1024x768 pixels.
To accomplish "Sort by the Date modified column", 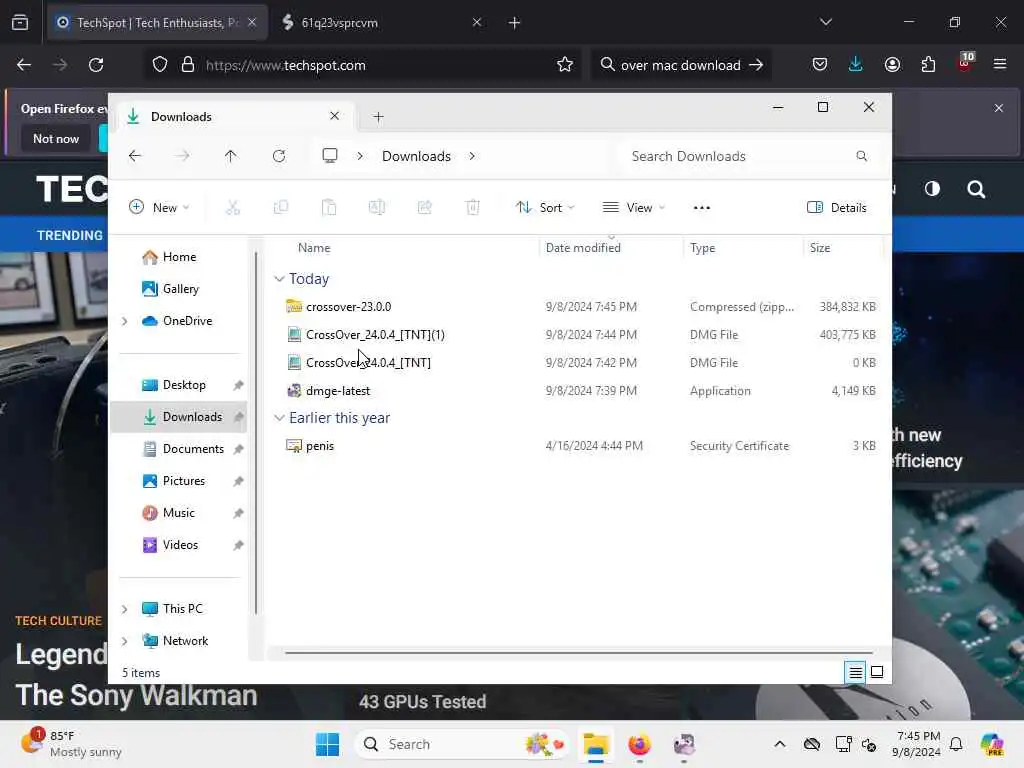I will (583, 248).
